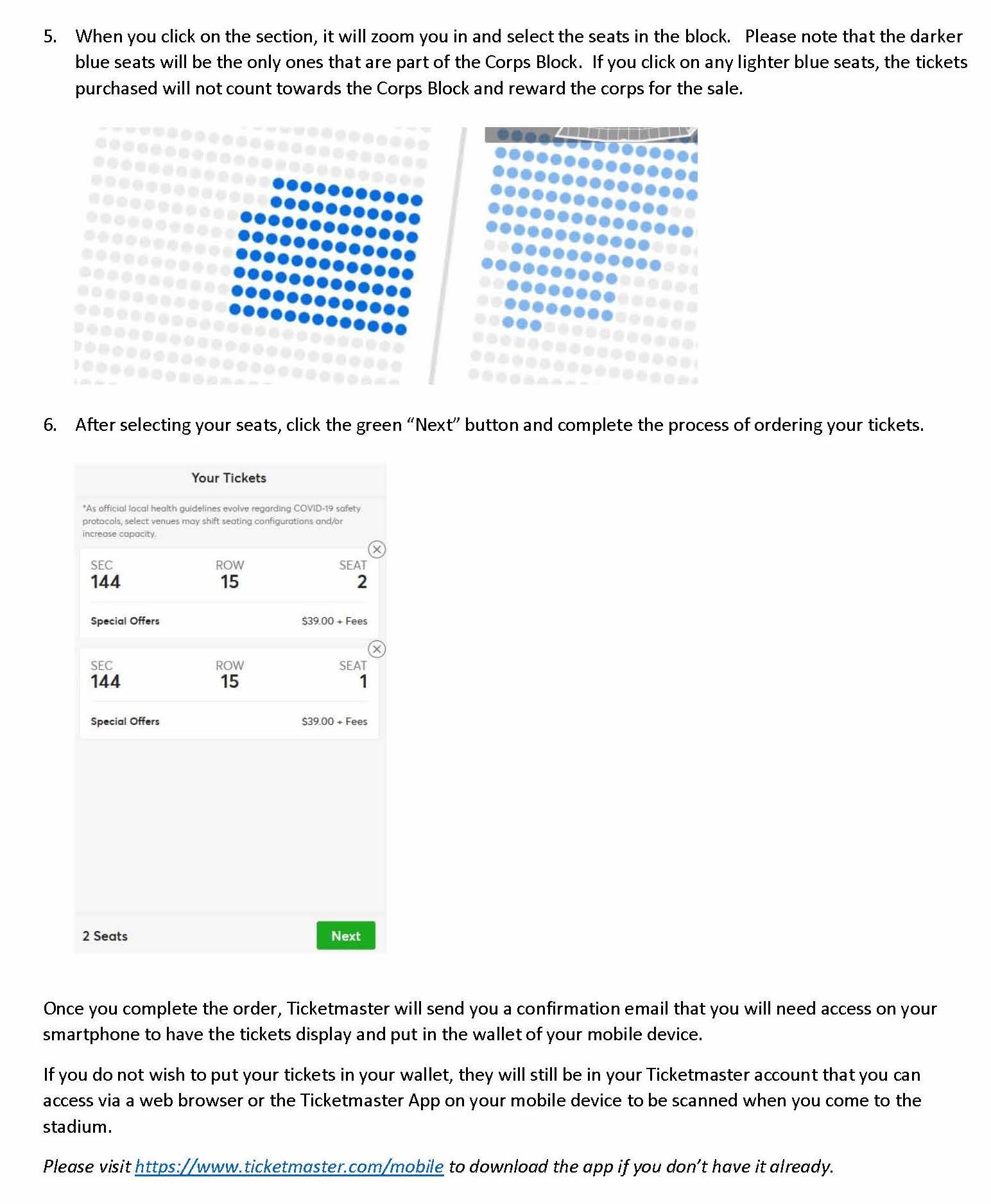Viewport: 991px width, 1204px height.
Task: Select the first Special Offers row
Action: [228, 621]
